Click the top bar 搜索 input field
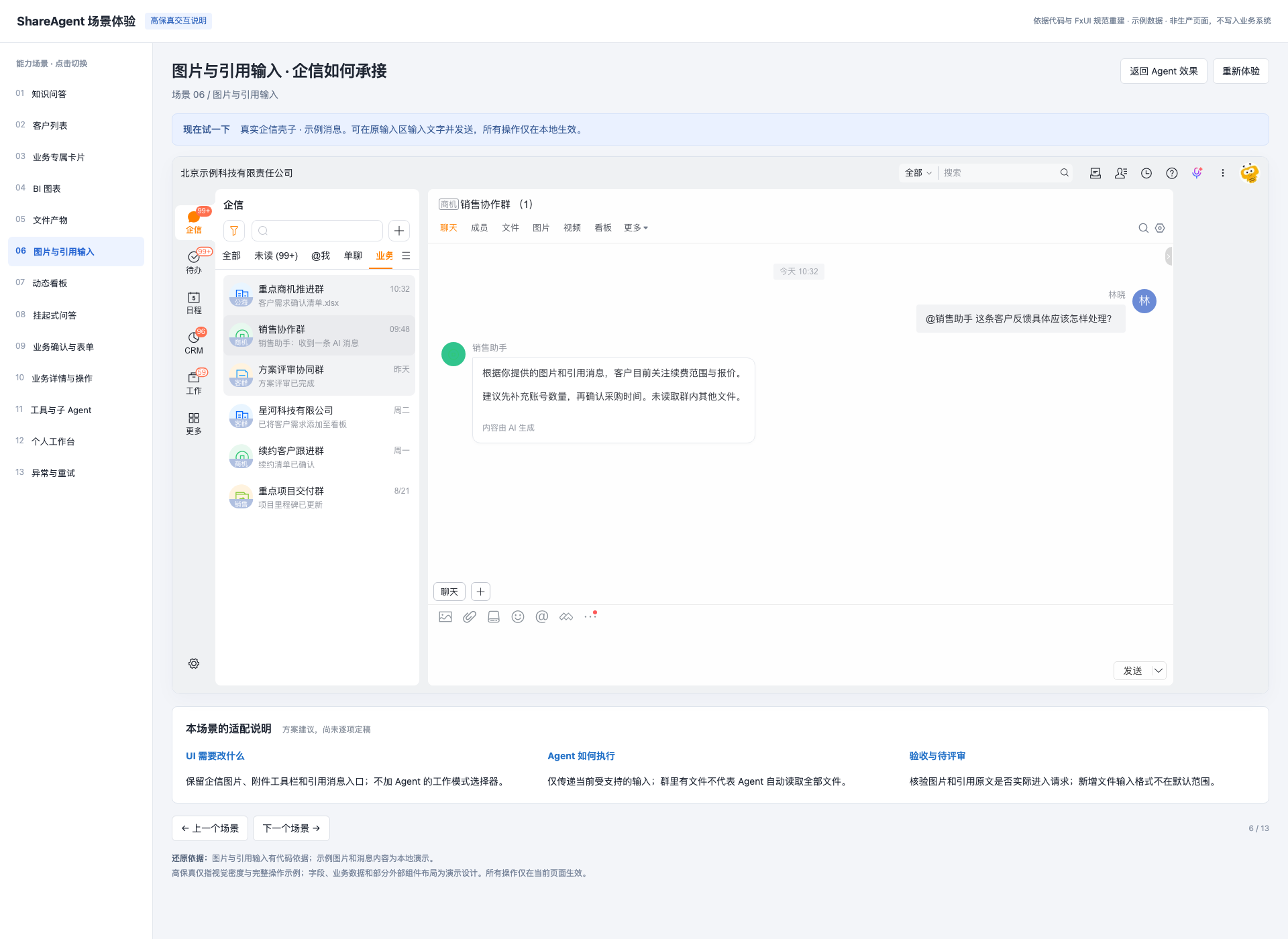Screen dimensions: 1288x939 1000,173
